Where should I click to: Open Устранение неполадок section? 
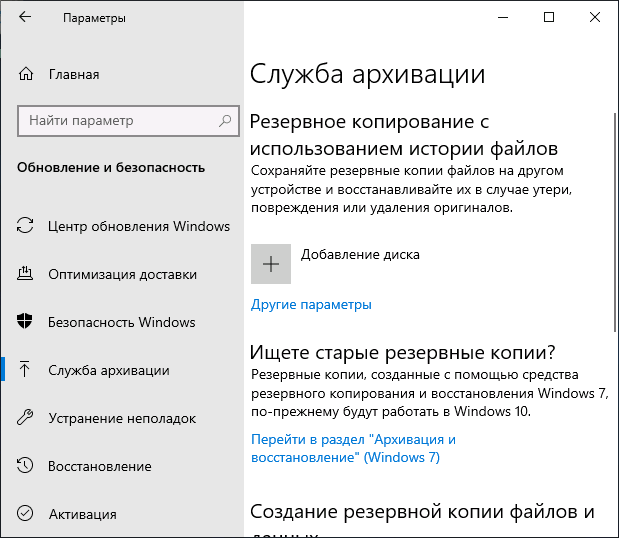point(122,418)
